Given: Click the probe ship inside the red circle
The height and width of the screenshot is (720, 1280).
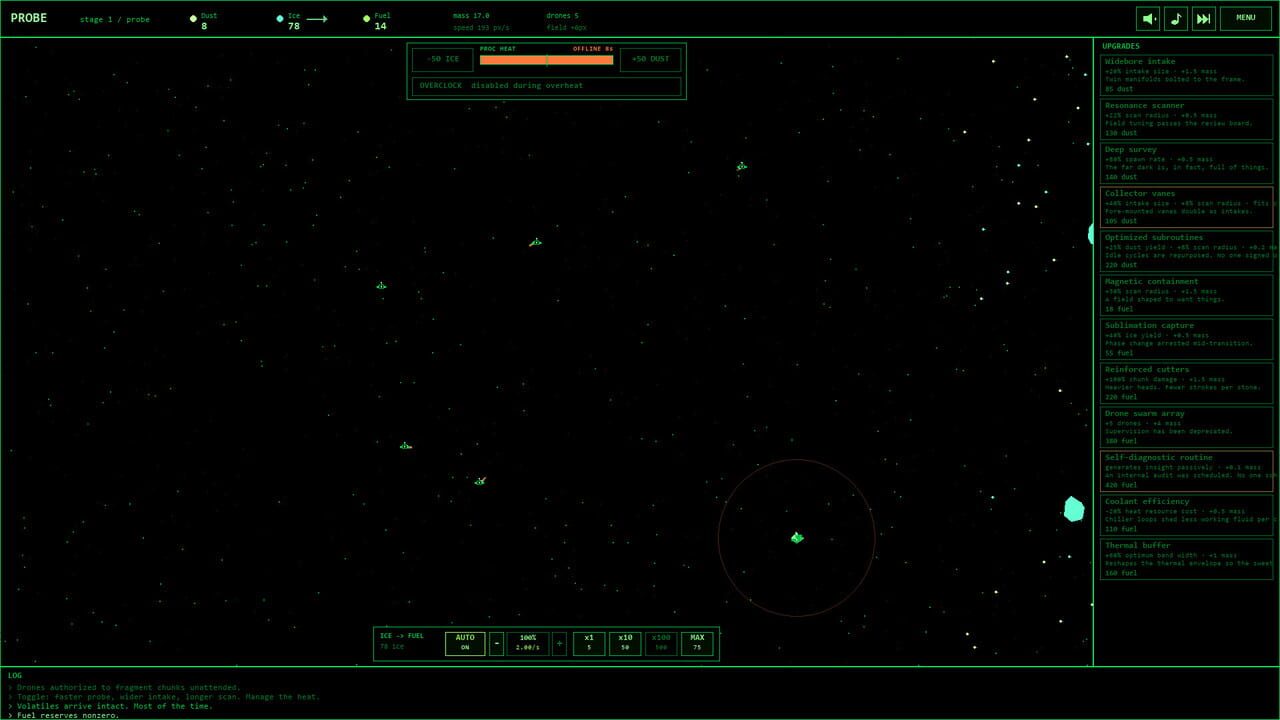Looking at the screenshot, I should (797, 538).
